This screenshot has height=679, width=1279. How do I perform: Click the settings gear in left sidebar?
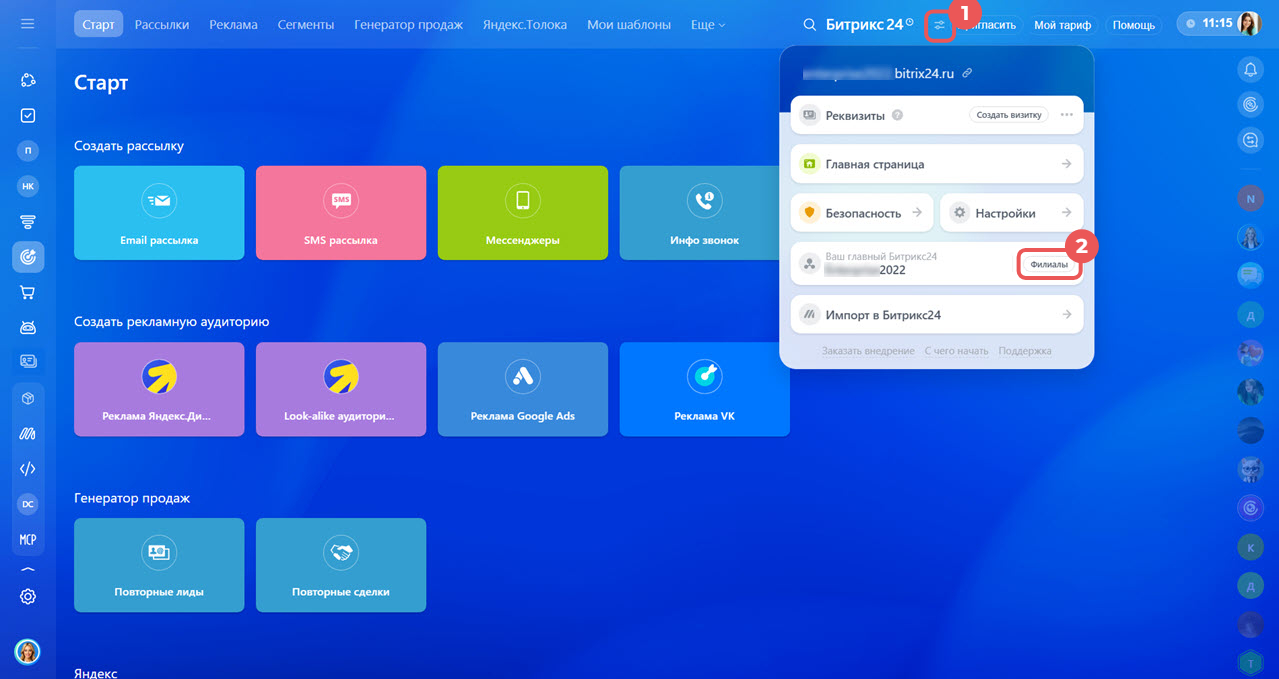pyautogui.click(x=28, y=596)
